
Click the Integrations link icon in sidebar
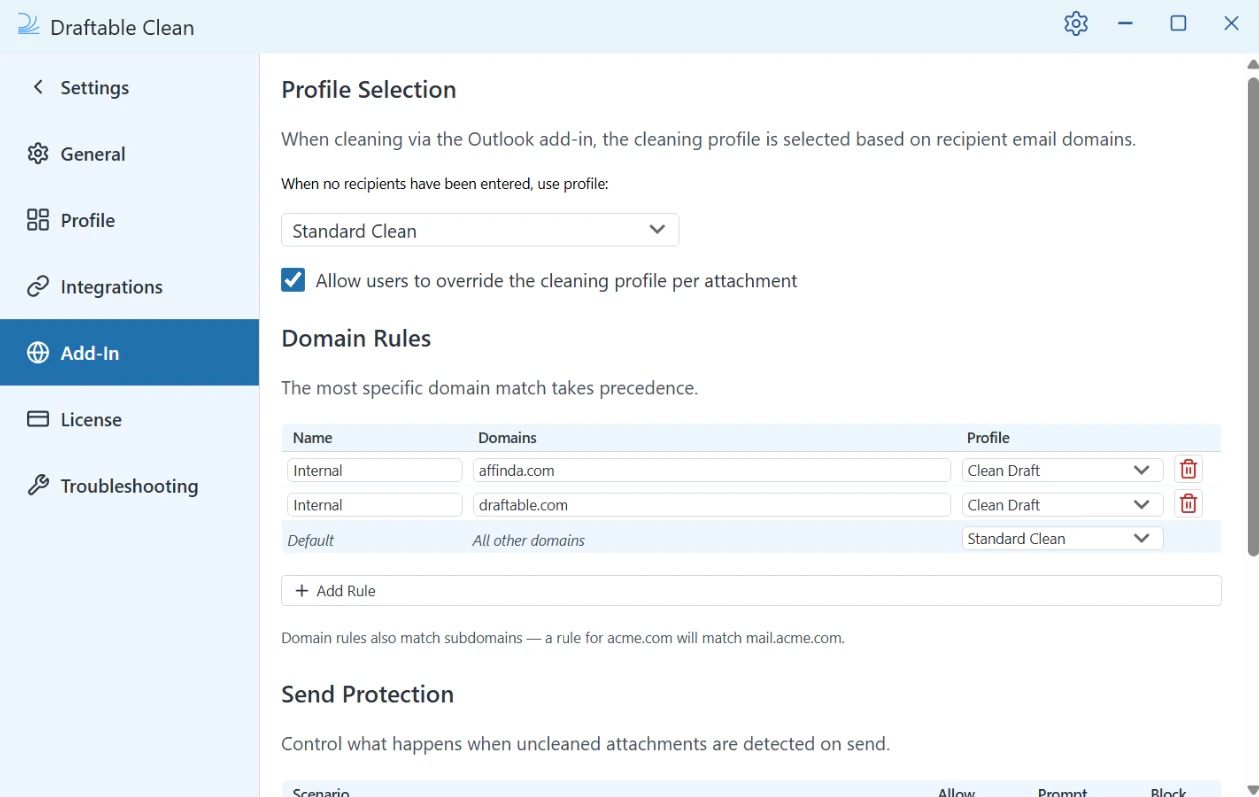tap(38, 287)
